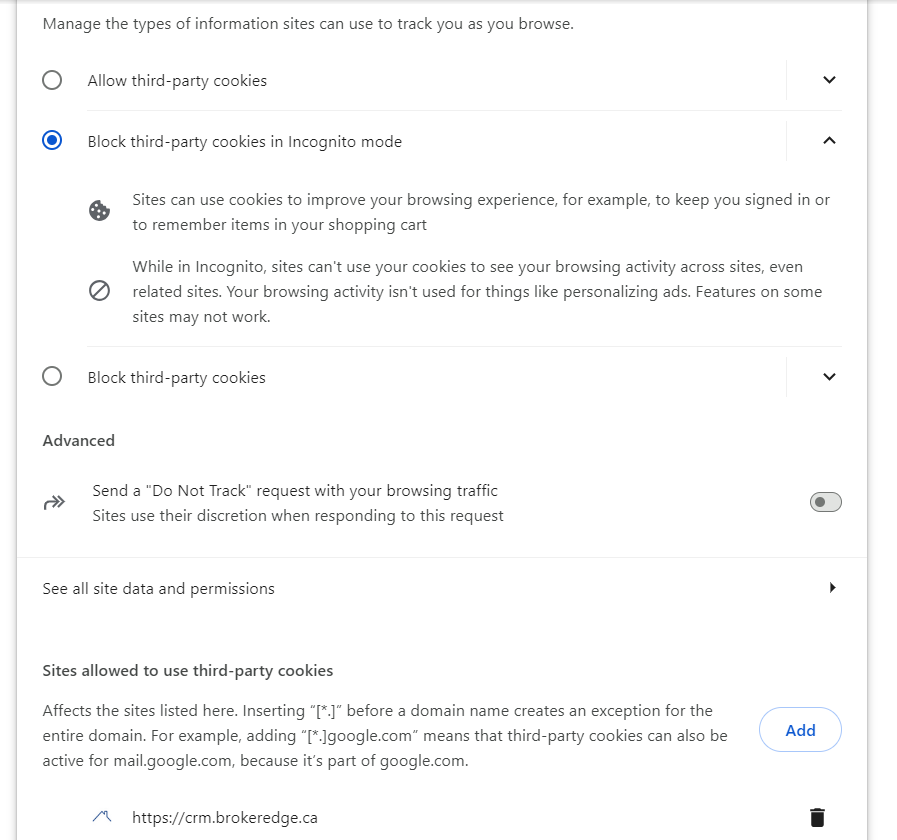The image size is (897, 840).
Task: Click the Advanced section heading
Action: coord(79,440)
